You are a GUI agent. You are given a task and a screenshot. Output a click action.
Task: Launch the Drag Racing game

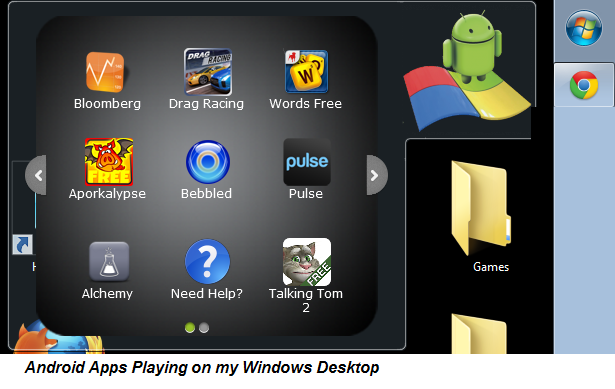pyautogui.click(x=208, y=72)
